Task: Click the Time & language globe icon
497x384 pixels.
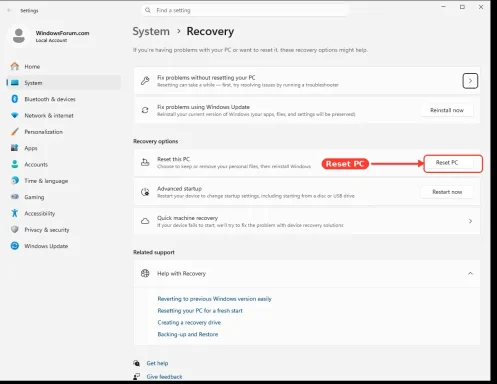Action: (x=15, y=180)
